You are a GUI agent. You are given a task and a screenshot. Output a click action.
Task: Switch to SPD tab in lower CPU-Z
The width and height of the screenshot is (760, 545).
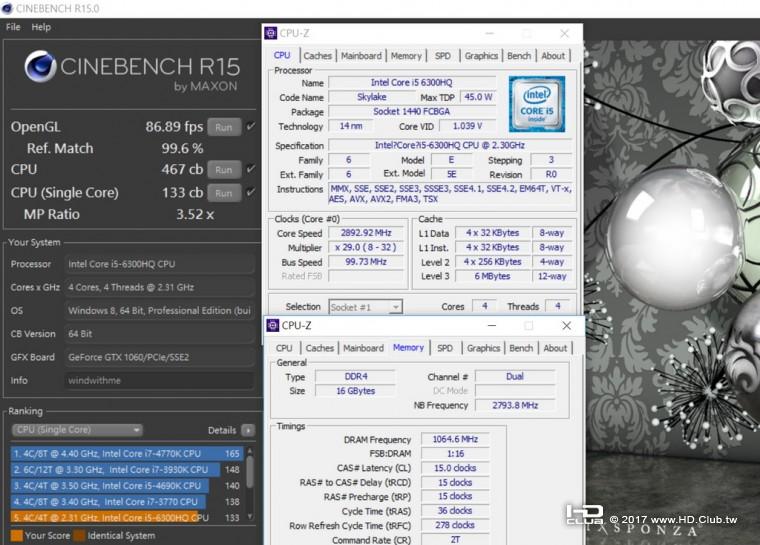tap(445, 348)
